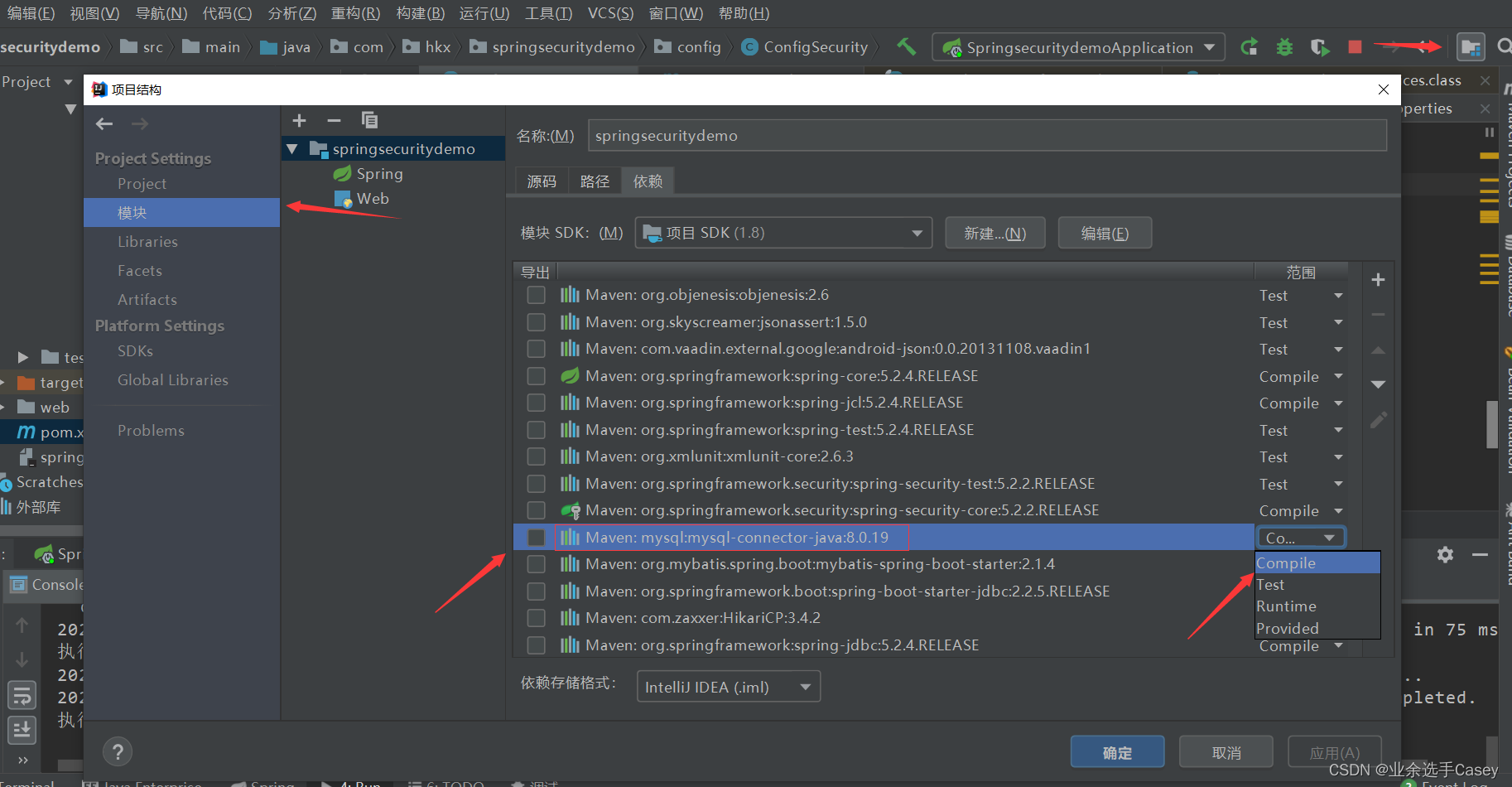Click the red Stop icon
1512x787 pixels.
(1355, 47)
